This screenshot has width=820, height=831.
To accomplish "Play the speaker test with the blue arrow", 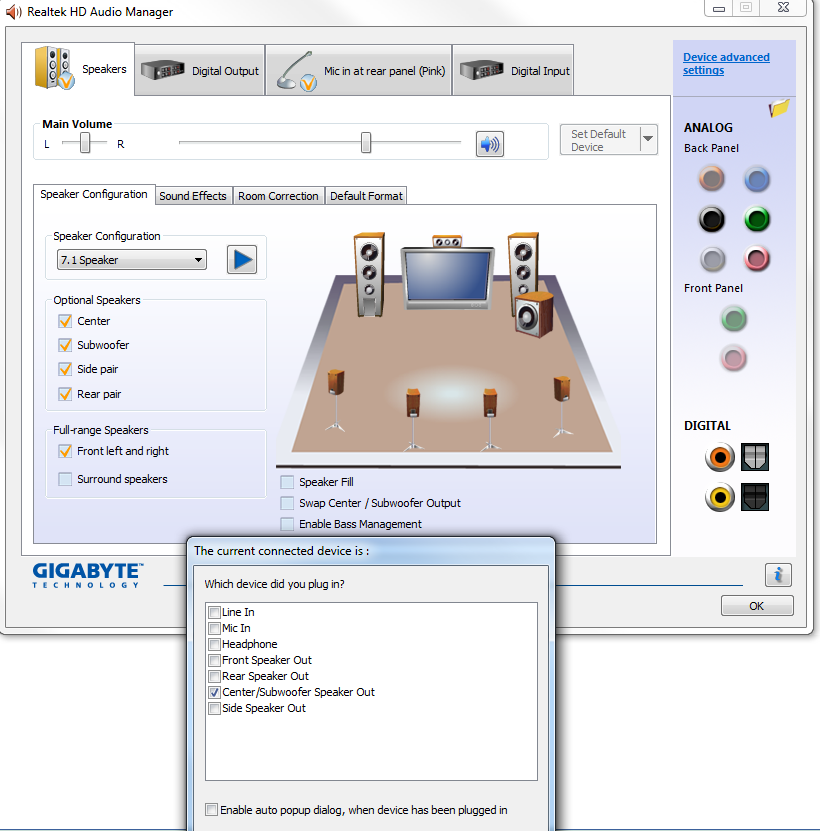I will [242, 260].
